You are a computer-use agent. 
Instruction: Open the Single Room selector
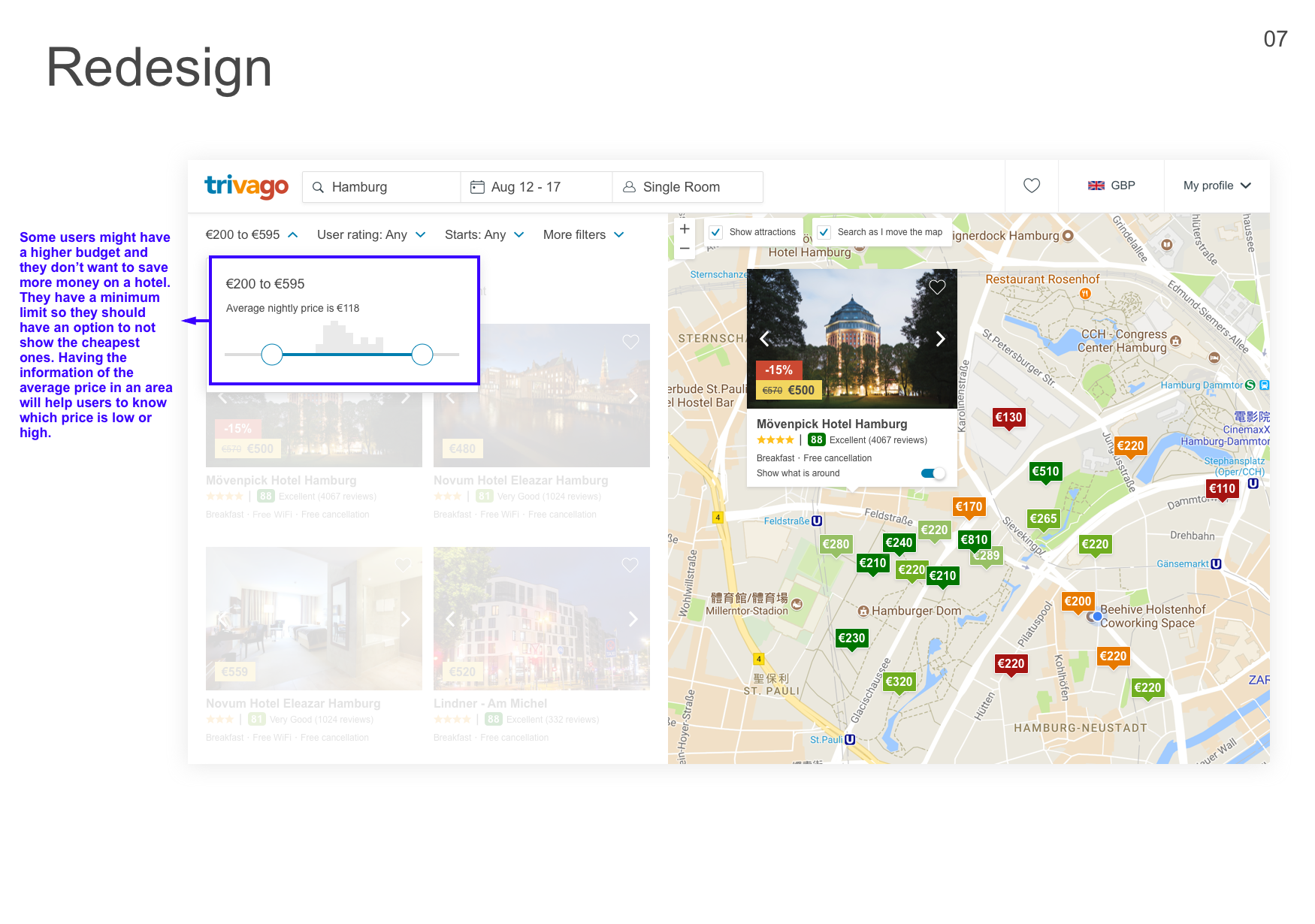click(x=688, y=187)
